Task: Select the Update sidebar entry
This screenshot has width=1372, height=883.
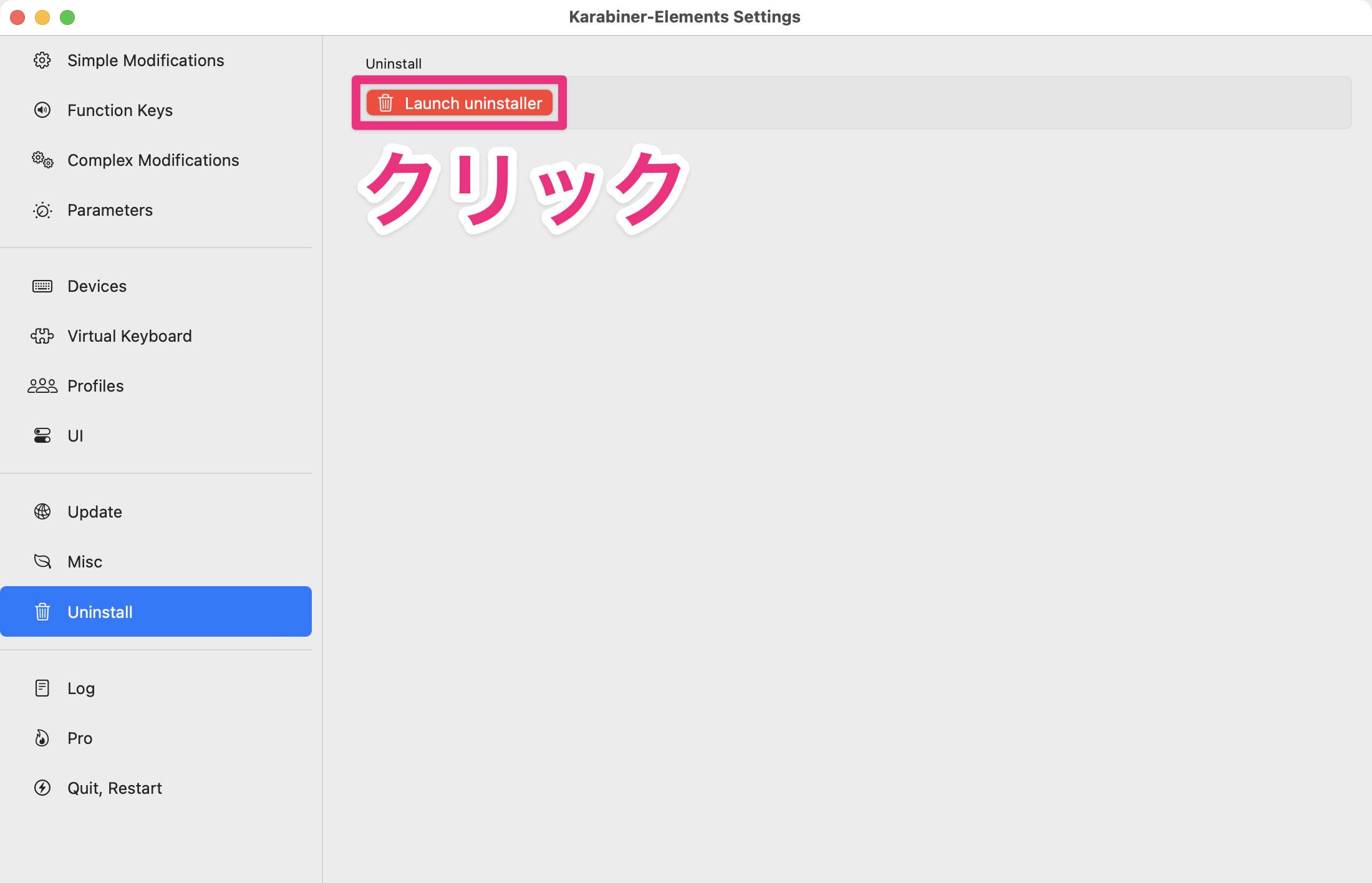Action: pos(94,511)
